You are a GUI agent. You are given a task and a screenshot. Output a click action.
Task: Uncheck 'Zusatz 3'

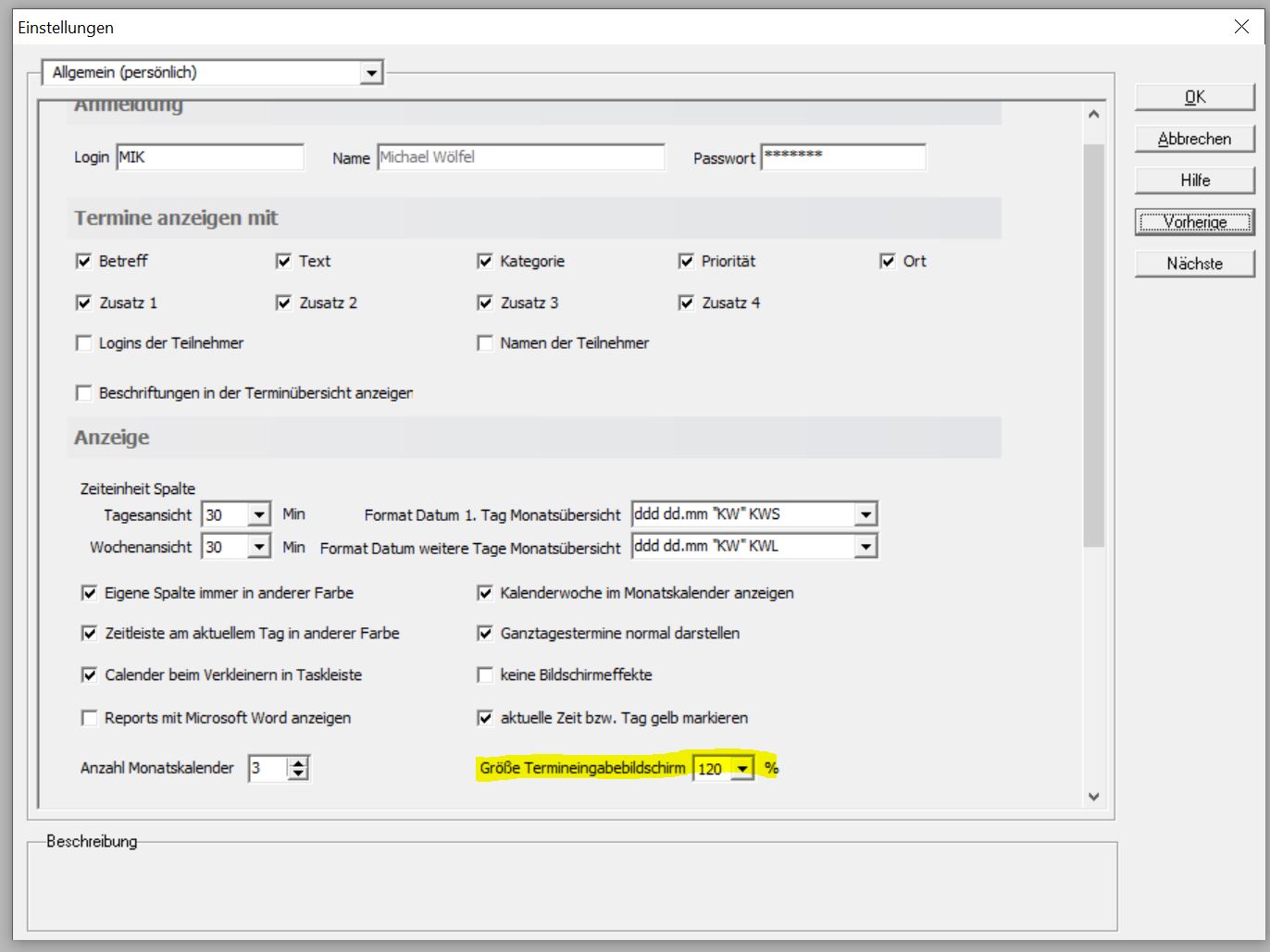point(485,302)
